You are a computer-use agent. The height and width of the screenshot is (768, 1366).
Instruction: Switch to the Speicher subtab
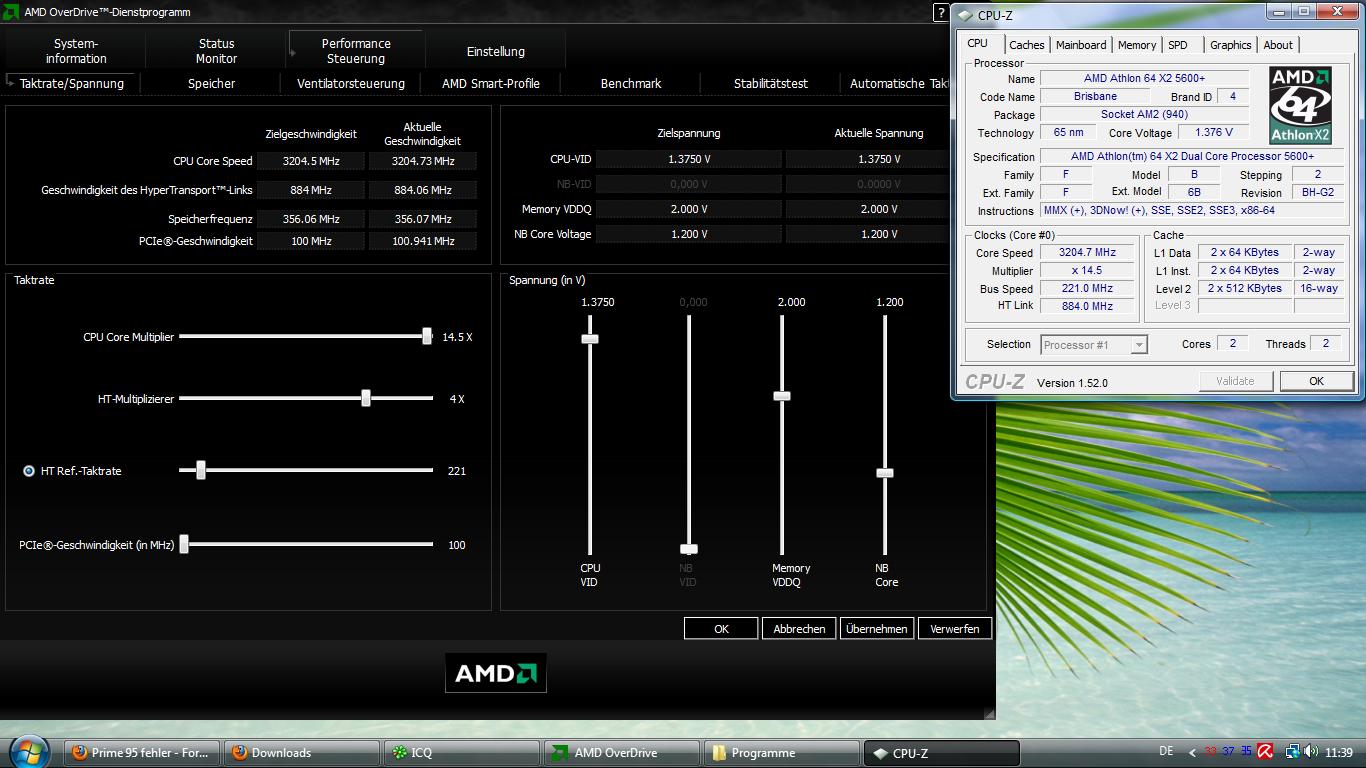[211, 84]
